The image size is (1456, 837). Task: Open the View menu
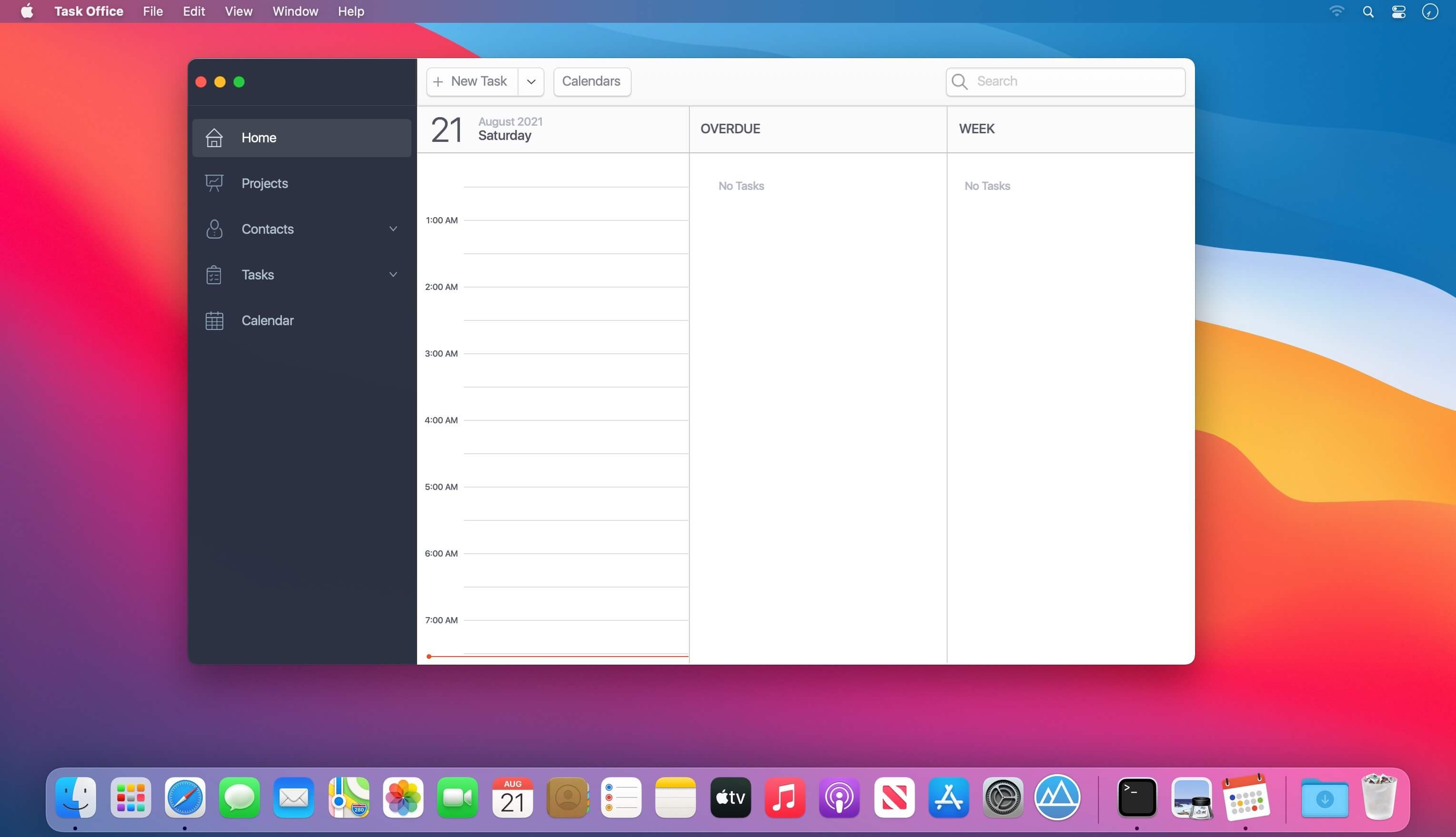point(238,11)
